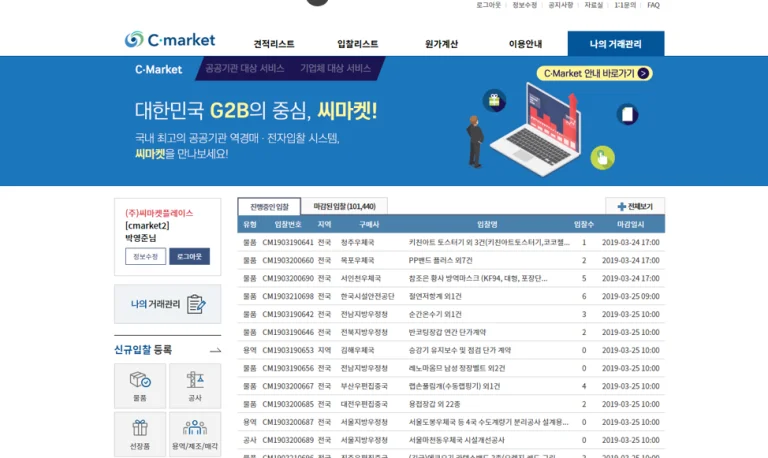Open bid CM1903200690 서인천우체국

pos(451,278)
